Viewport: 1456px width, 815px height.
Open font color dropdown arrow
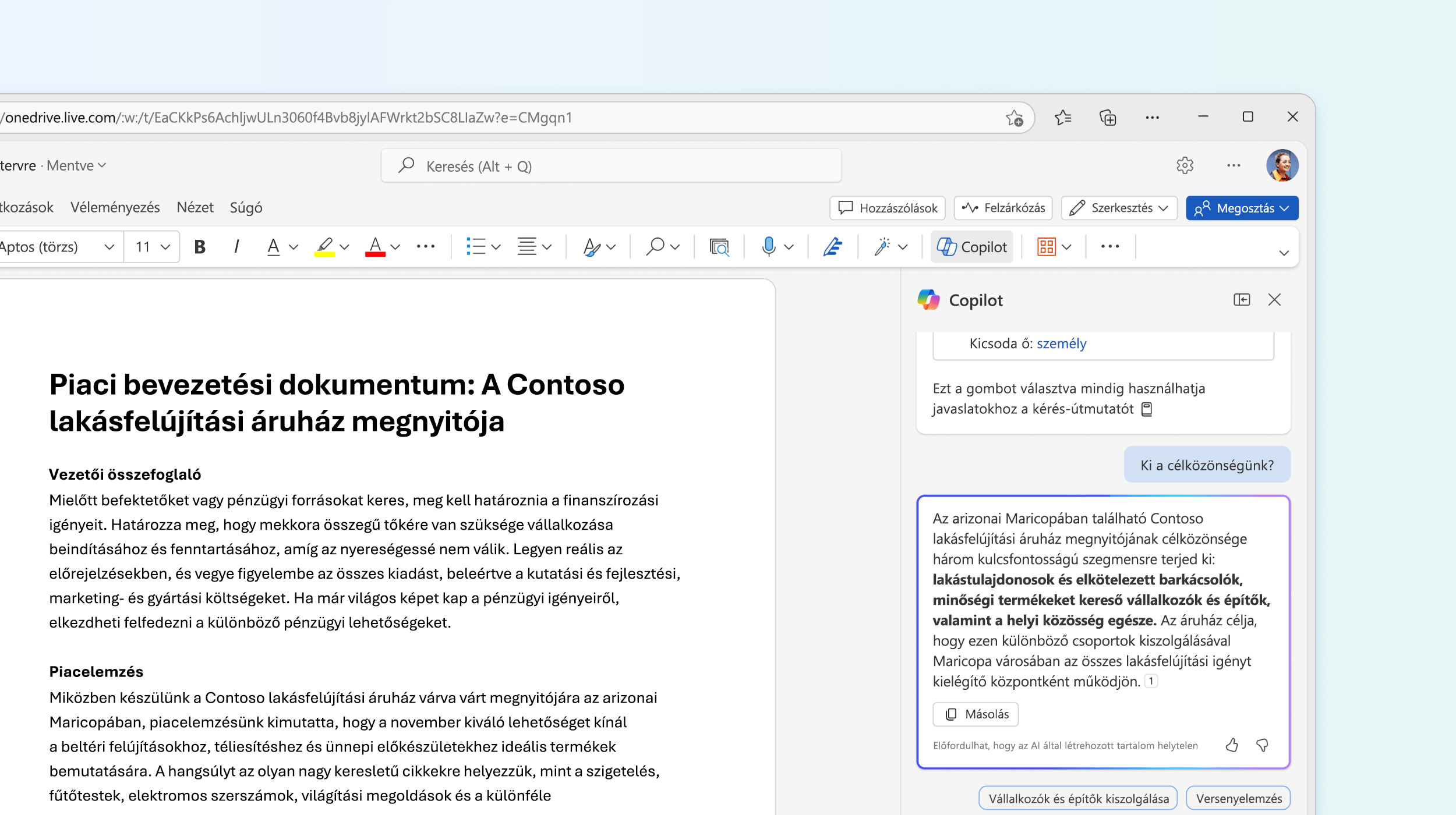(x=396, y=247)
